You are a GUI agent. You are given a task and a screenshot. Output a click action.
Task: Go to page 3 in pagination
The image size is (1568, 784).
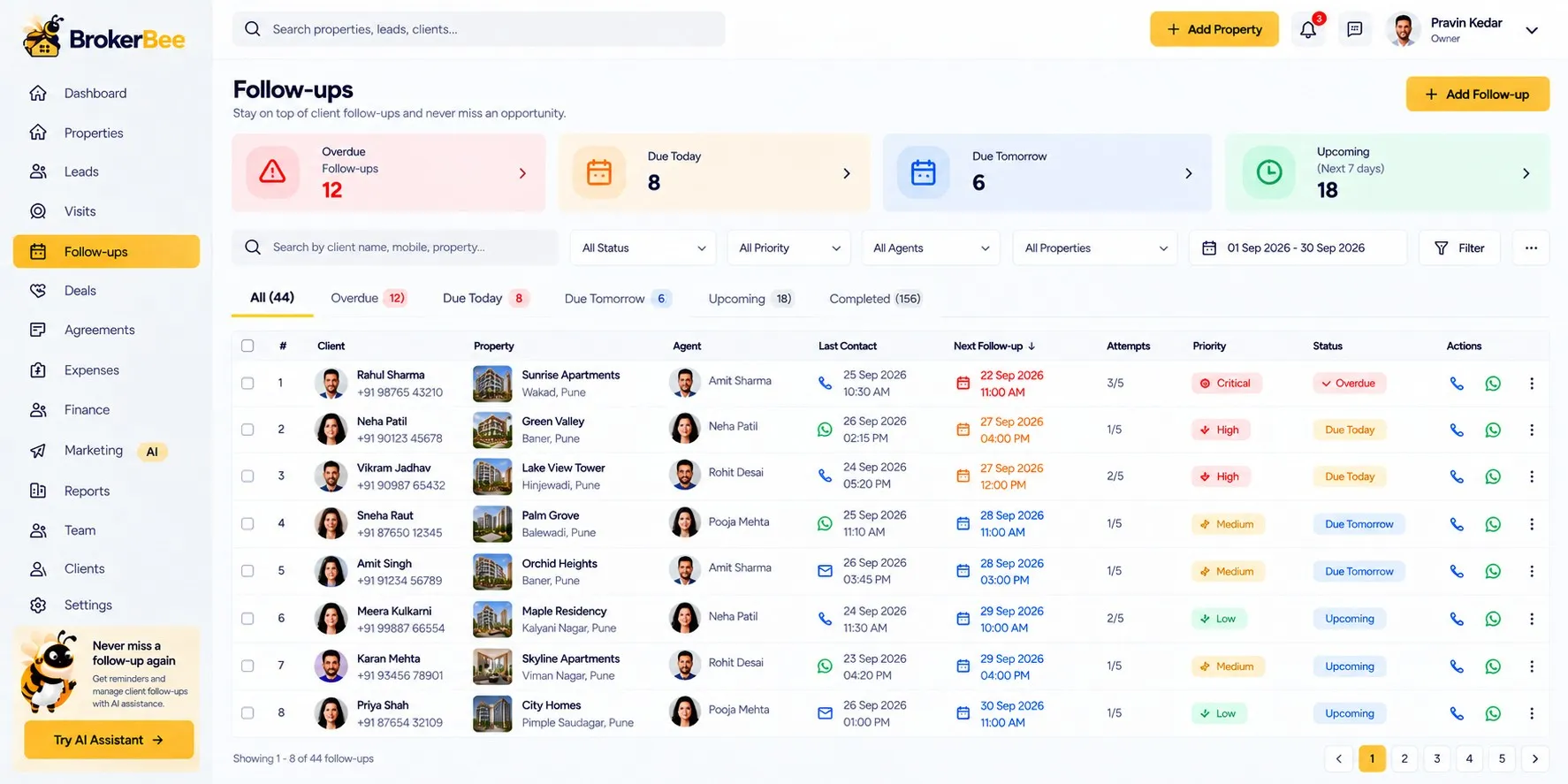(x=1436, y=758)
